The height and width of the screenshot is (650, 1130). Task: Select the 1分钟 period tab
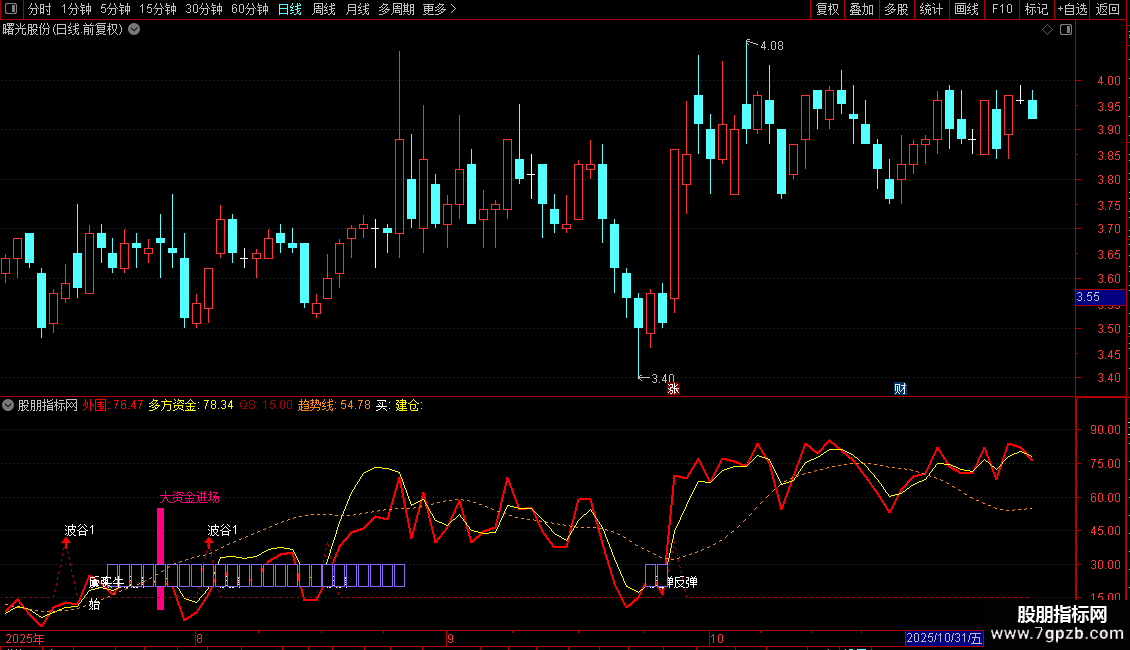point(76,9)
